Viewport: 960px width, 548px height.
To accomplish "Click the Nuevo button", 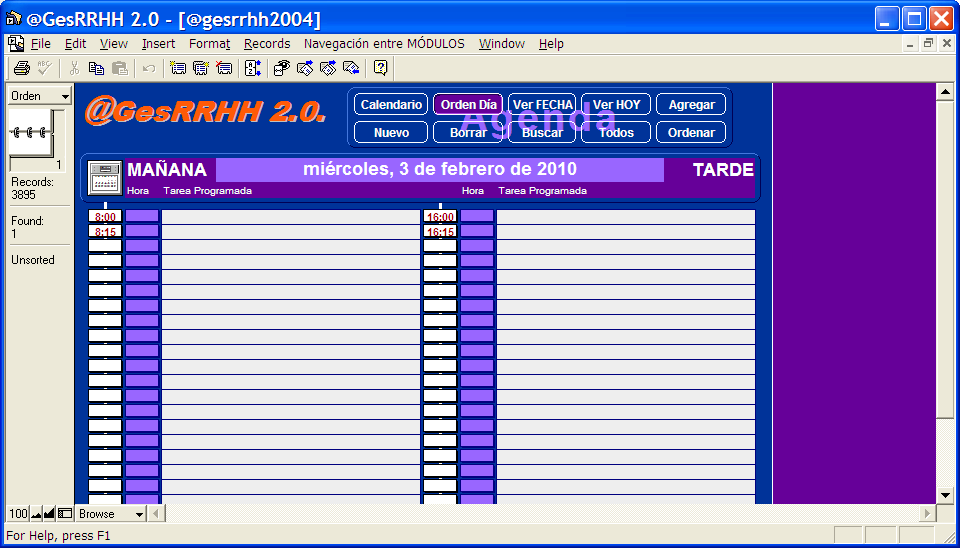I will click(x=391, y=133).
